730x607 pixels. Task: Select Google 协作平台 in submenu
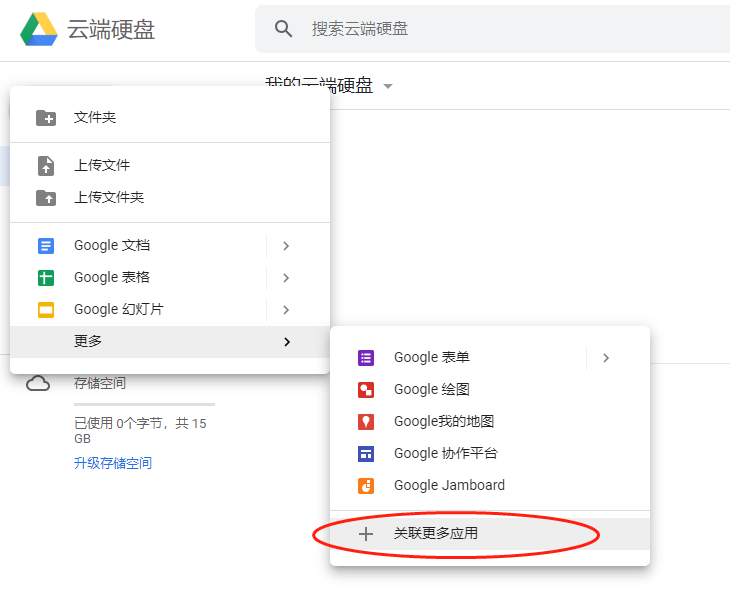[490, 454]
